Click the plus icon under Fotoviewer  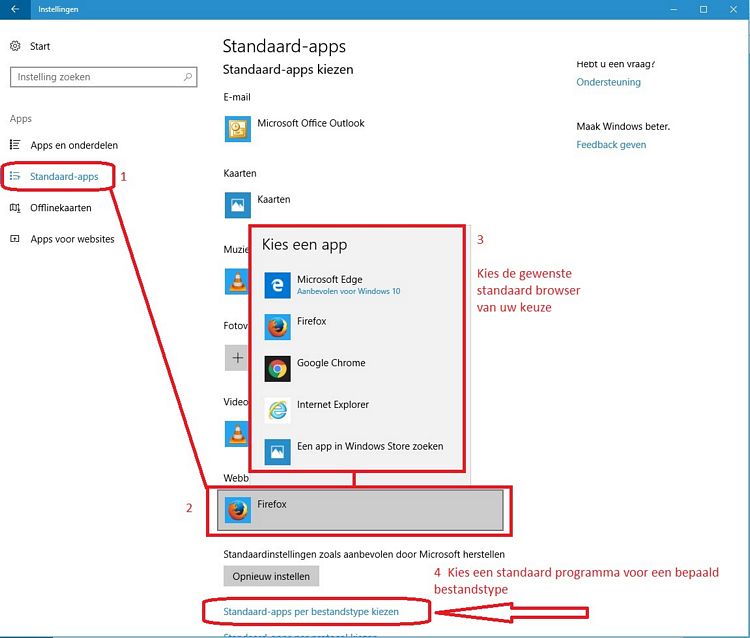(236, 357)
